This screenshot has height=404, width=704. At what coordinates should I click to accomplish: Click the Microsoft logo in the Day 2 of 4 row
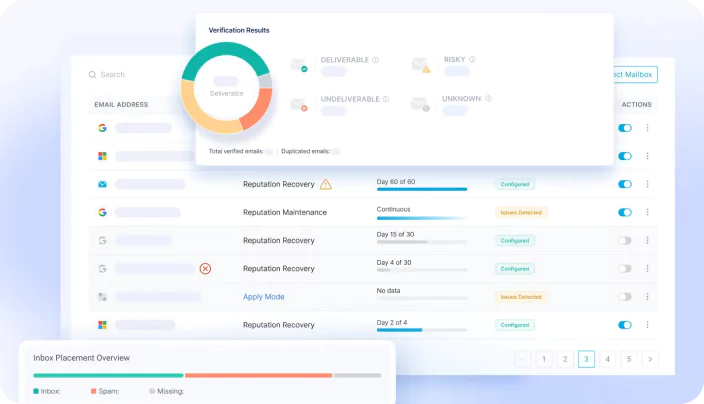[102, 325]
